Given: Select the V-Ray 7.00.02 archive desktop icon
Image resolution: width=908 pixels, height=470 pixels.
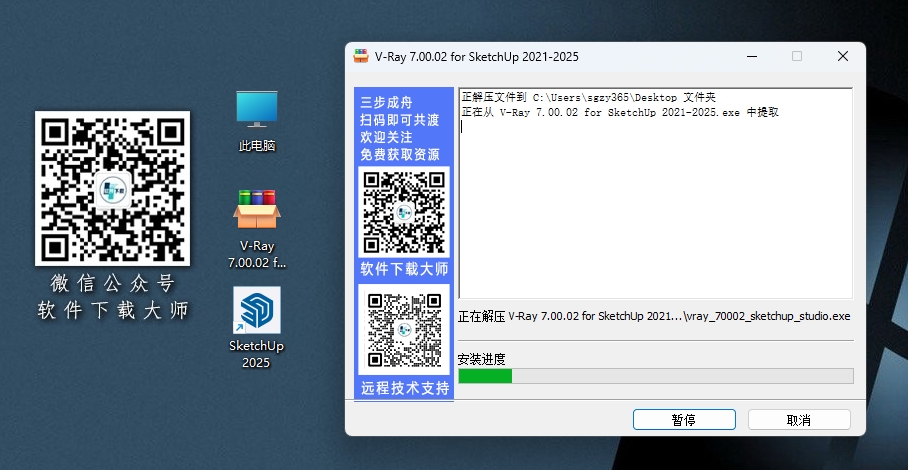Looking at the screenshot, I should coord(257,229).
